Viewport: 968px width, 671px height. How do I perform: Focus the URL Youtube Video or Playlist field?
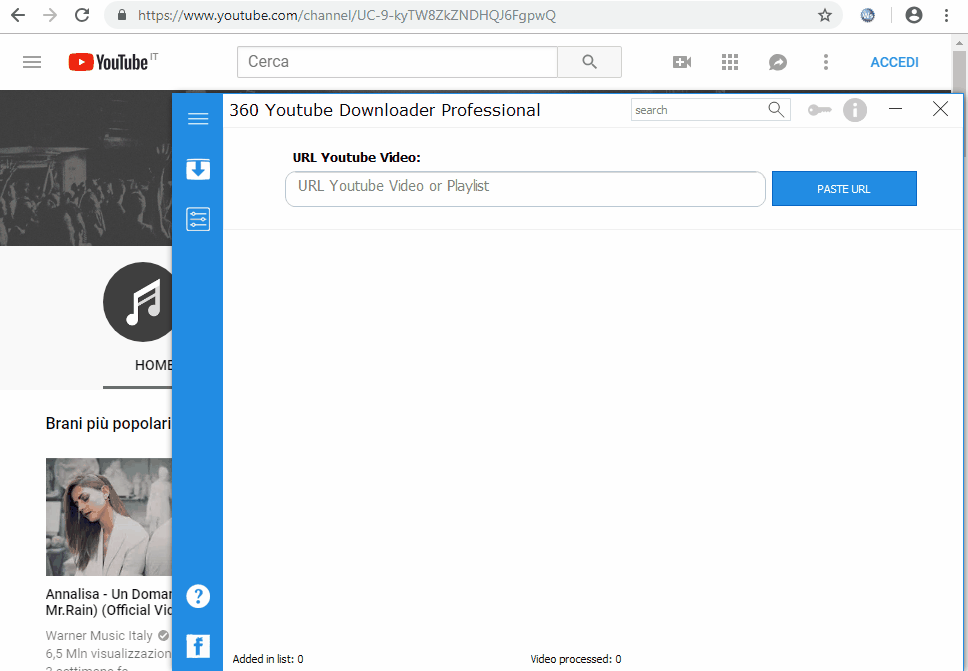[525, 189]
